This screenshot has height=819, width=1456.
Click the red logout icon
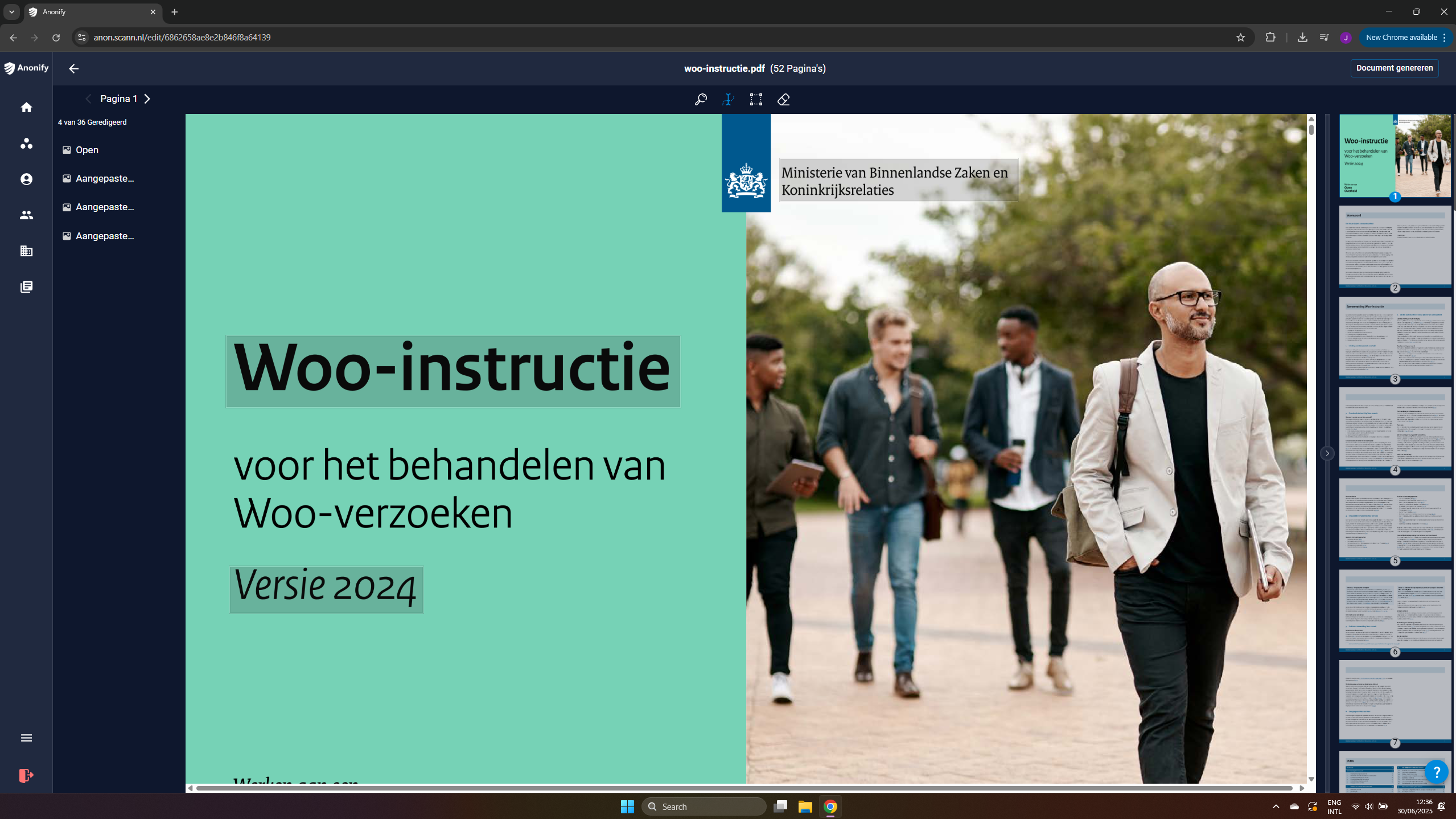[26, 775]
